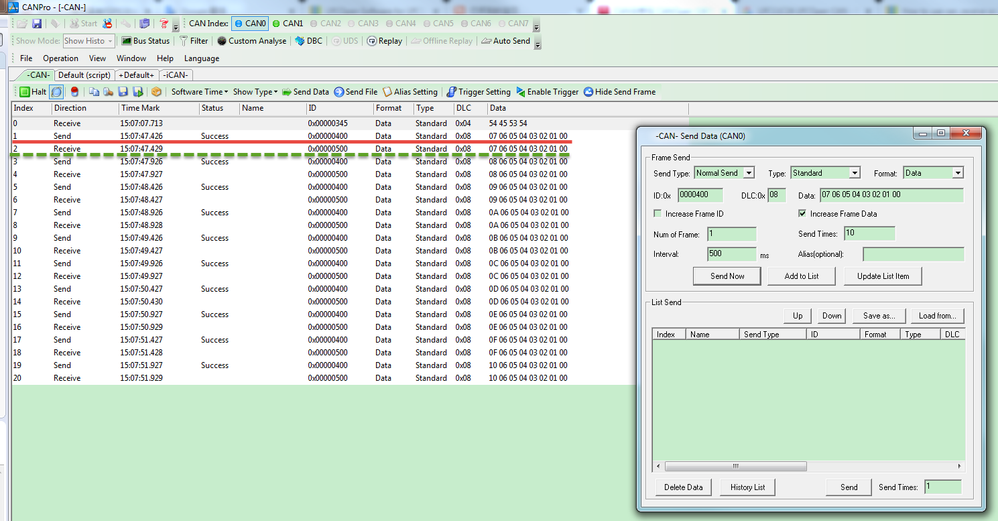Click the Send Times field showing 10
The image size is (998, 521).
pos(869,233)
